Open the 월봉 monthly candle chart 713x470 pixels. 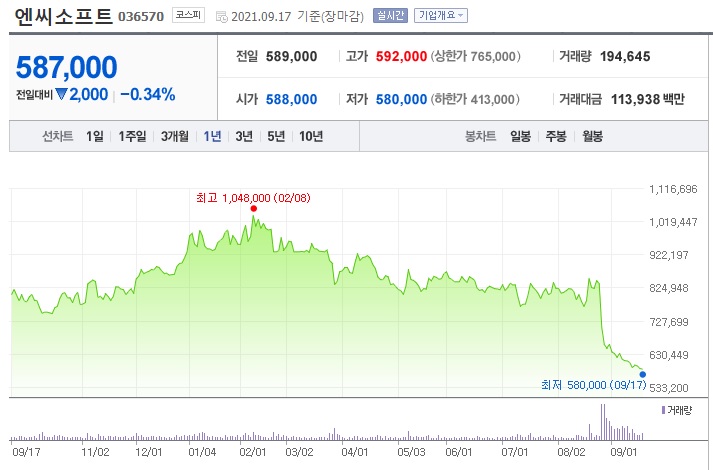592,136
